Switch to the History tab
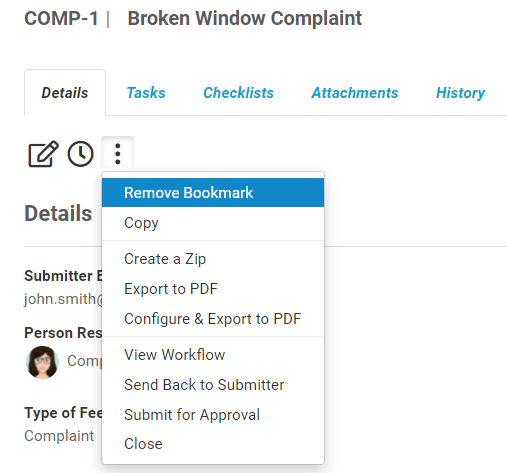The height and width of the screenshot is (473, 507). click(460, 93)
